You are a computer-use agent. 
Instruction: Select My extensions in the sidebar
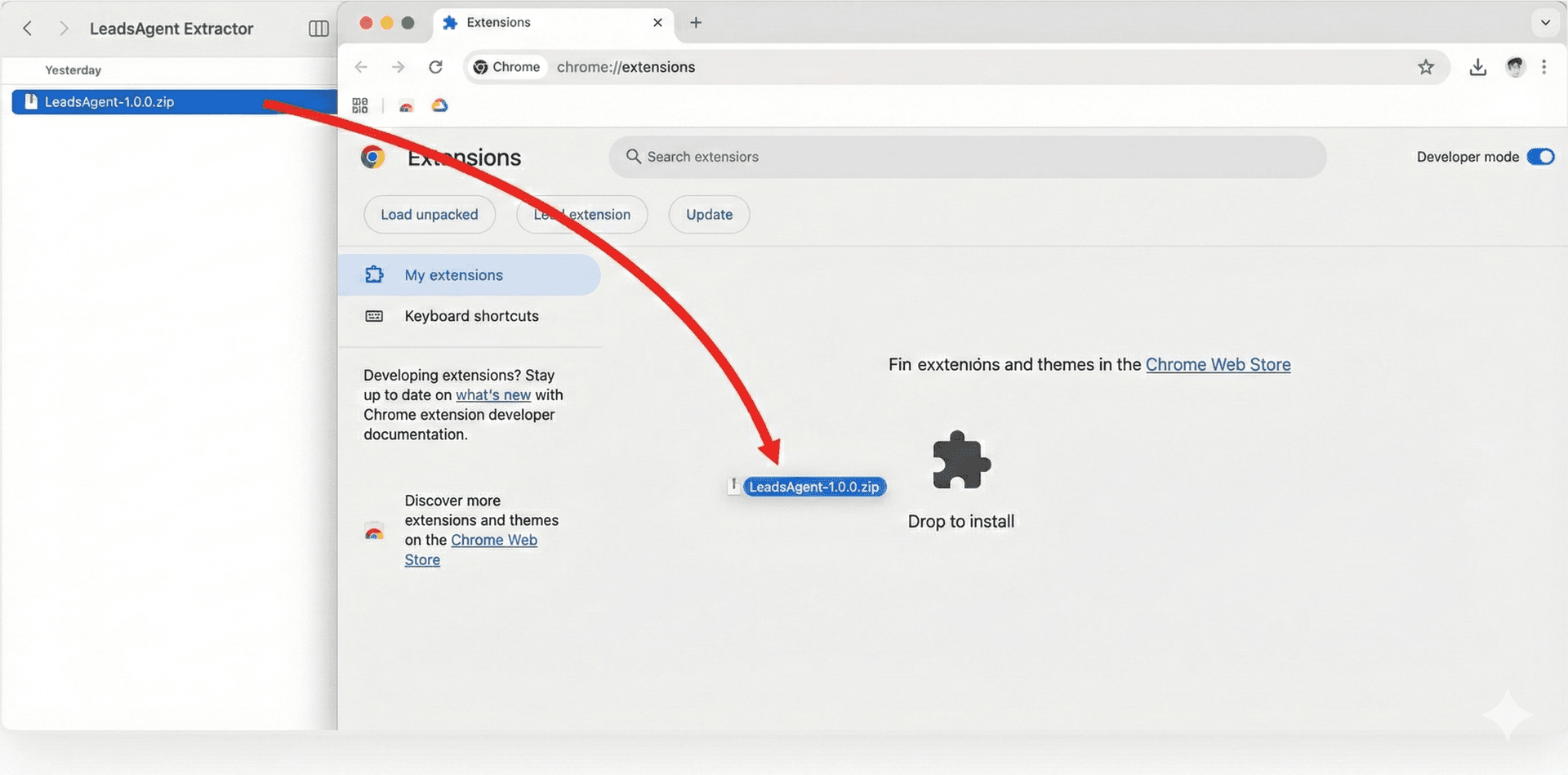click(x=454, y=275)
